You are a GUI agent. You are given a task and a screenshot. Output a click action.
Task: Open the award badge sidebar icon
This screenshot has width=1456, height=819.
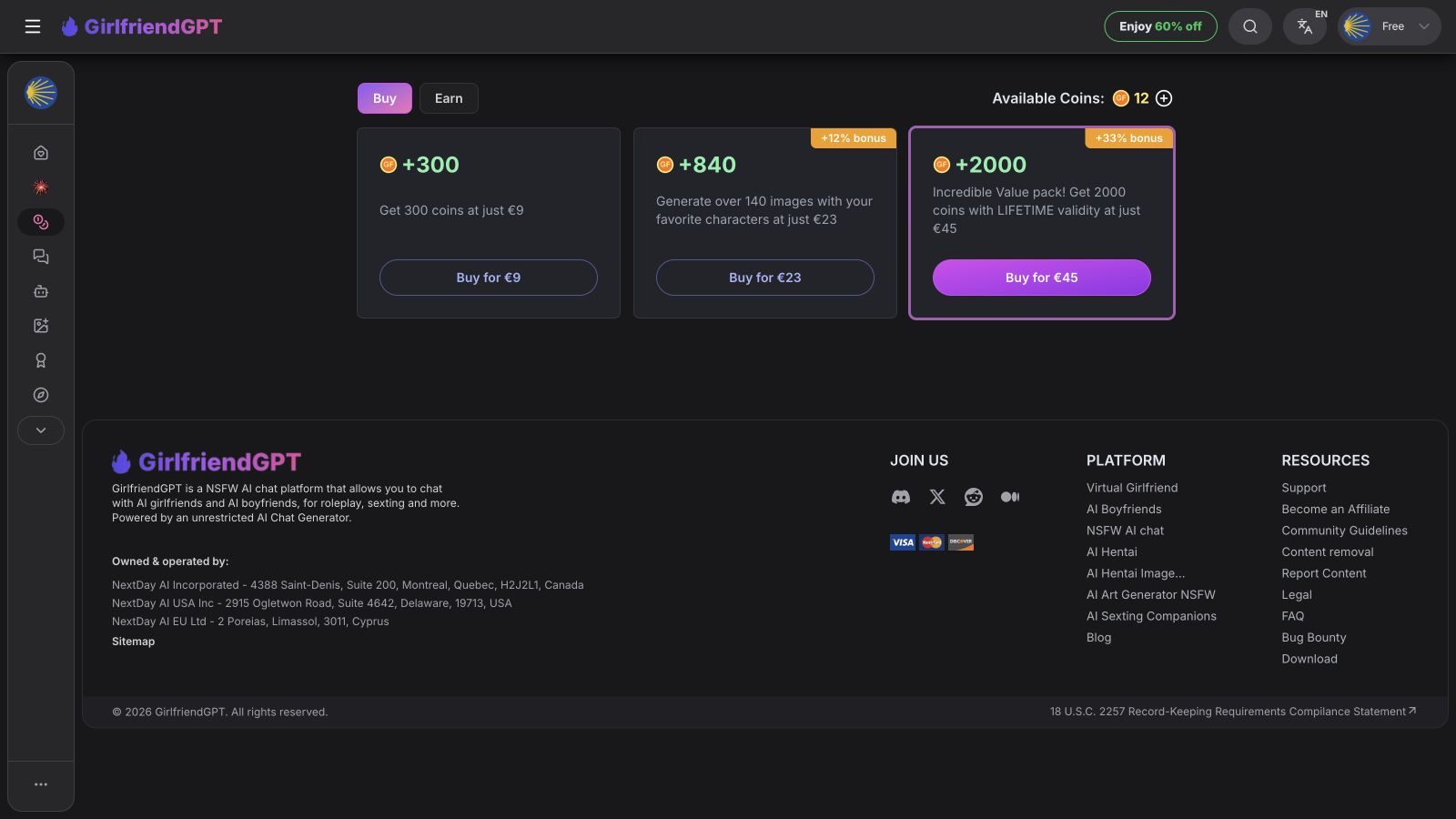coord(41,360)
